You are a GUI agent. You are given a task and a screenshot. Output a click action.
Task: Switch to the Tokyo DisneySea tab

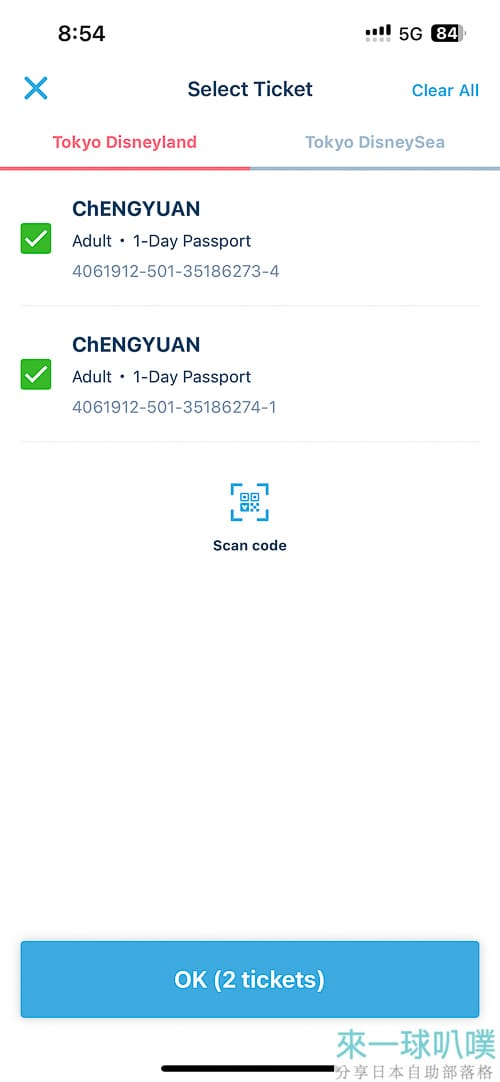pos(374,142)
